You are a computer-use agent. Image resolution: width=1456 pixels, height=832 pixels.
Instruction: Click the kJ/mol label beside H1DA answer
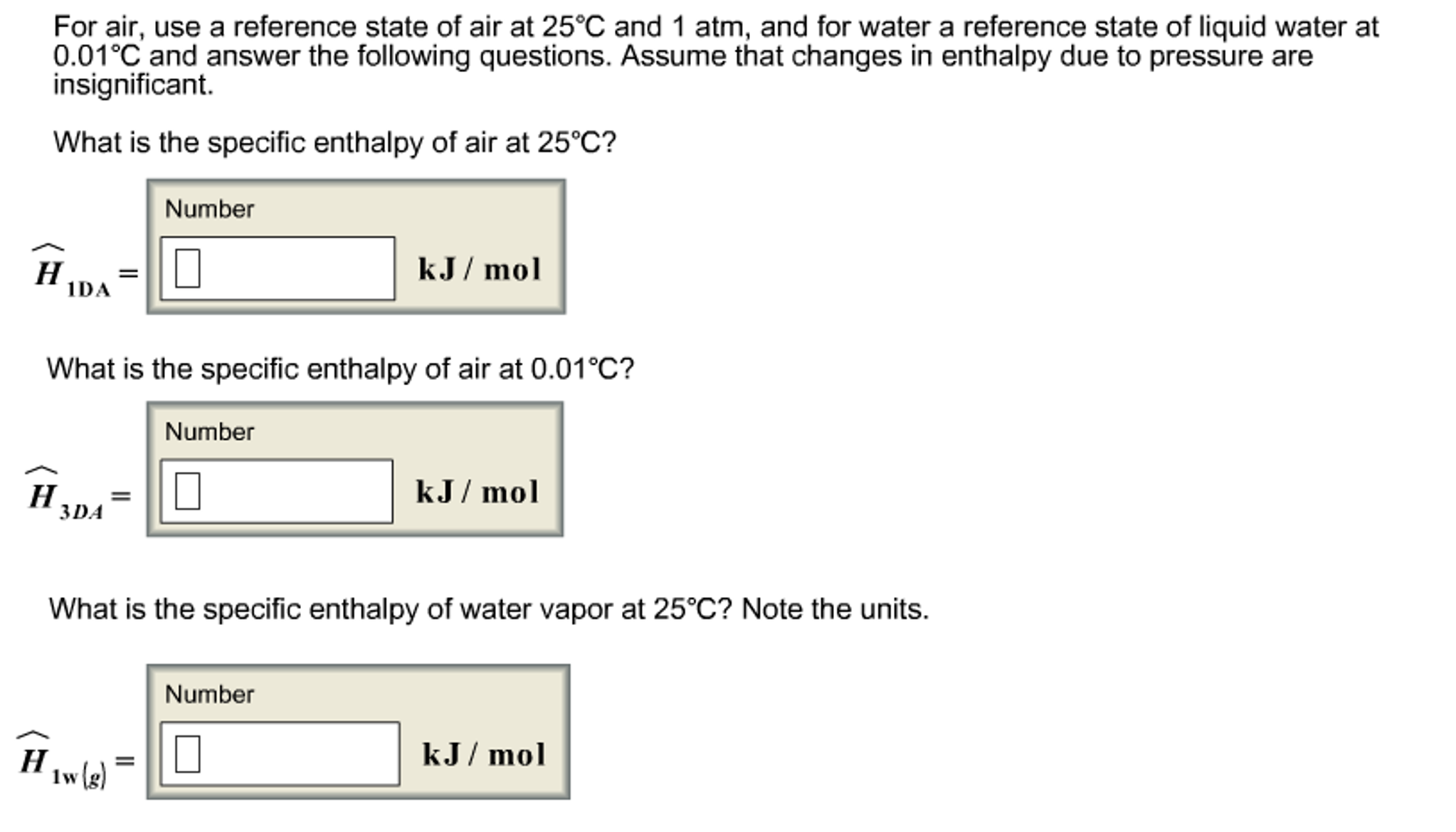(478, 269)
